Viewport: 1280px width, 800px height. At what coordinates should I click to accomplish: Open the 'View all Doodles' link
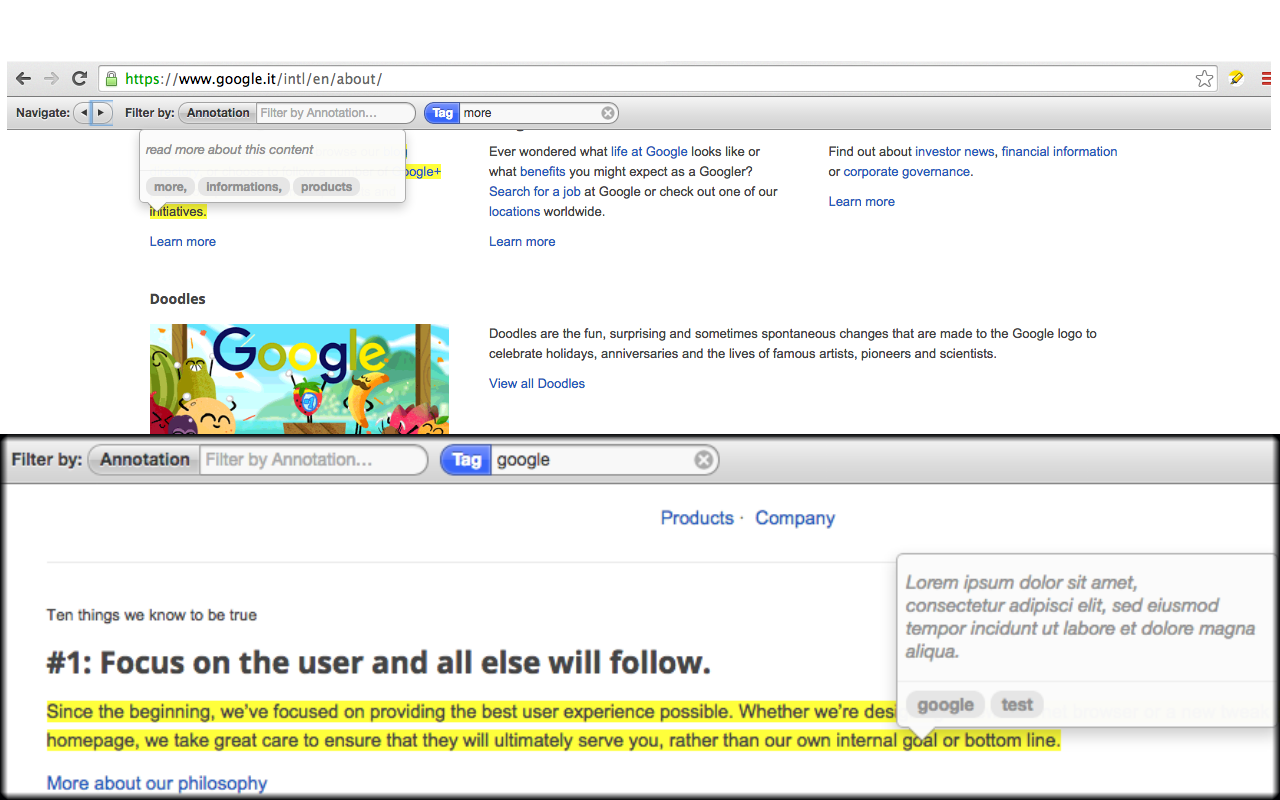click(537, 384)
